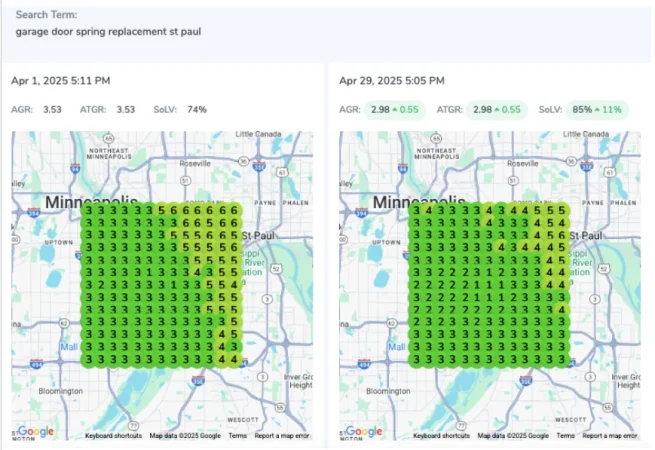The height and width of the screenshot is (450, 655).
Task: Click the 'Little Canada' label on the Apr 29 map
Action: coord(586,134)
